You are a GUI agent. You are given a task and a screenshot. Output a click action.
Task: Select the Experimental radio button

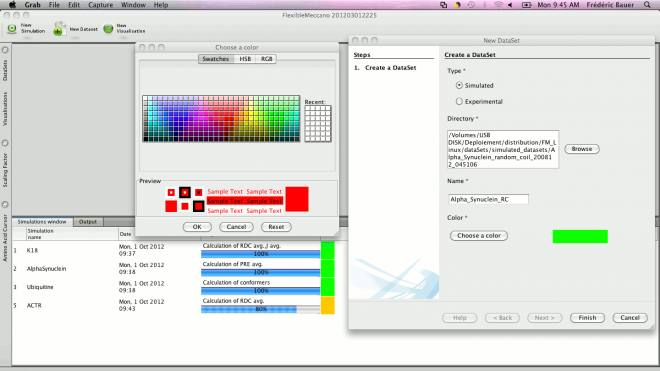click(x=459, y=101)
